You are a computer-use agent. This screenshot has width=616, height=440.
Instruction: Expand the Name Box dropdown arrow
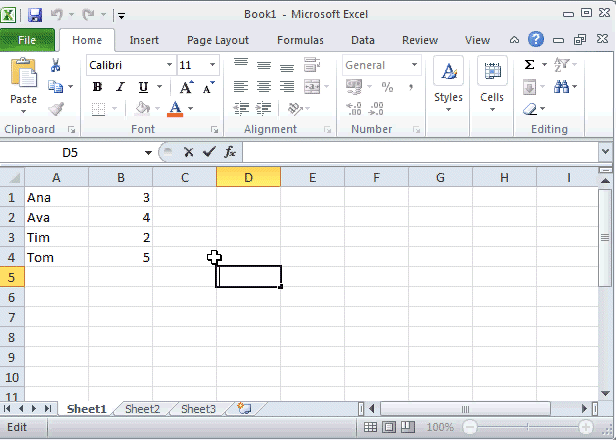point(148,152)
